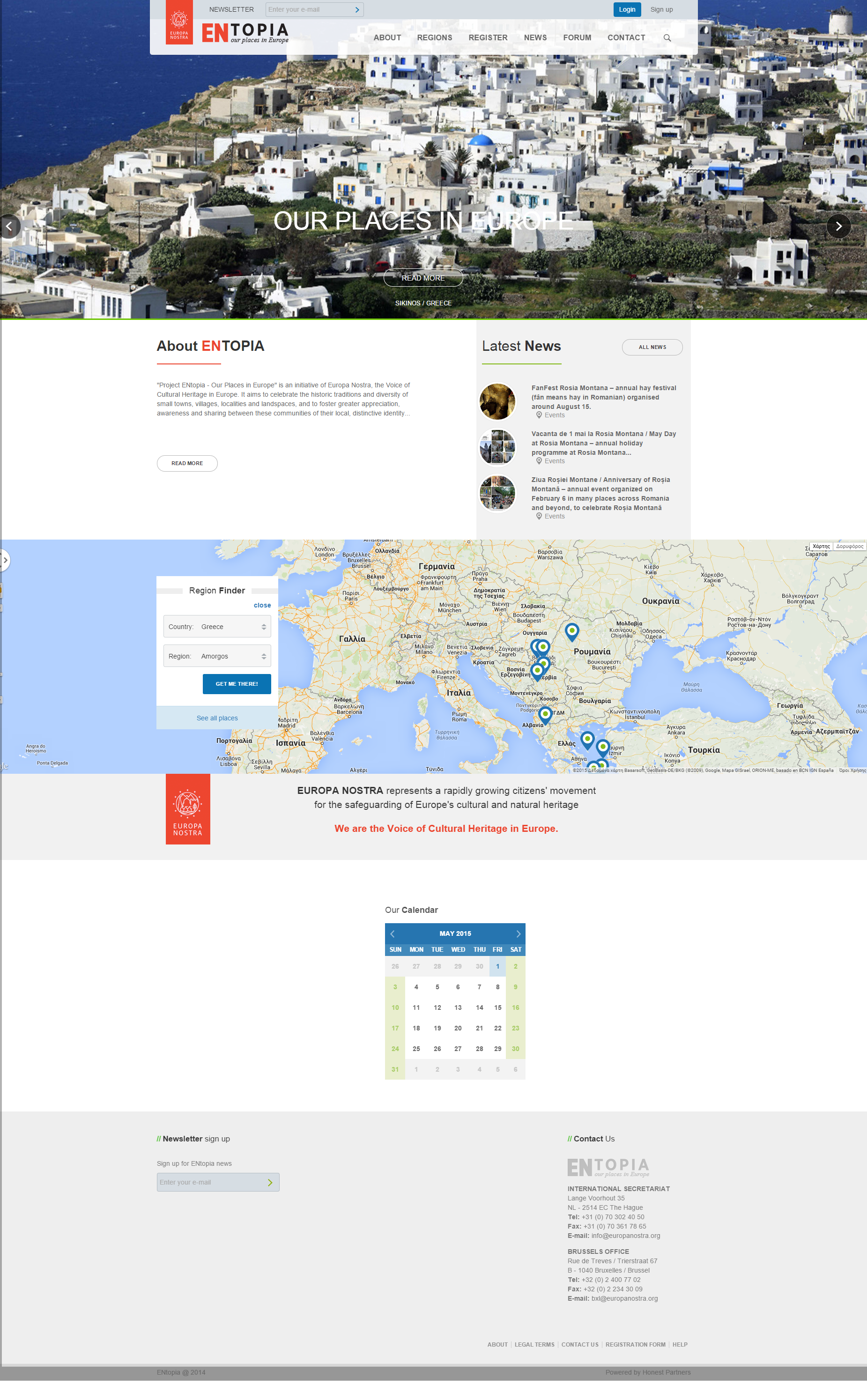Submit the footer newsletter email arrow
Viewport: 867px width, 1400px height.
point(270,1182)
